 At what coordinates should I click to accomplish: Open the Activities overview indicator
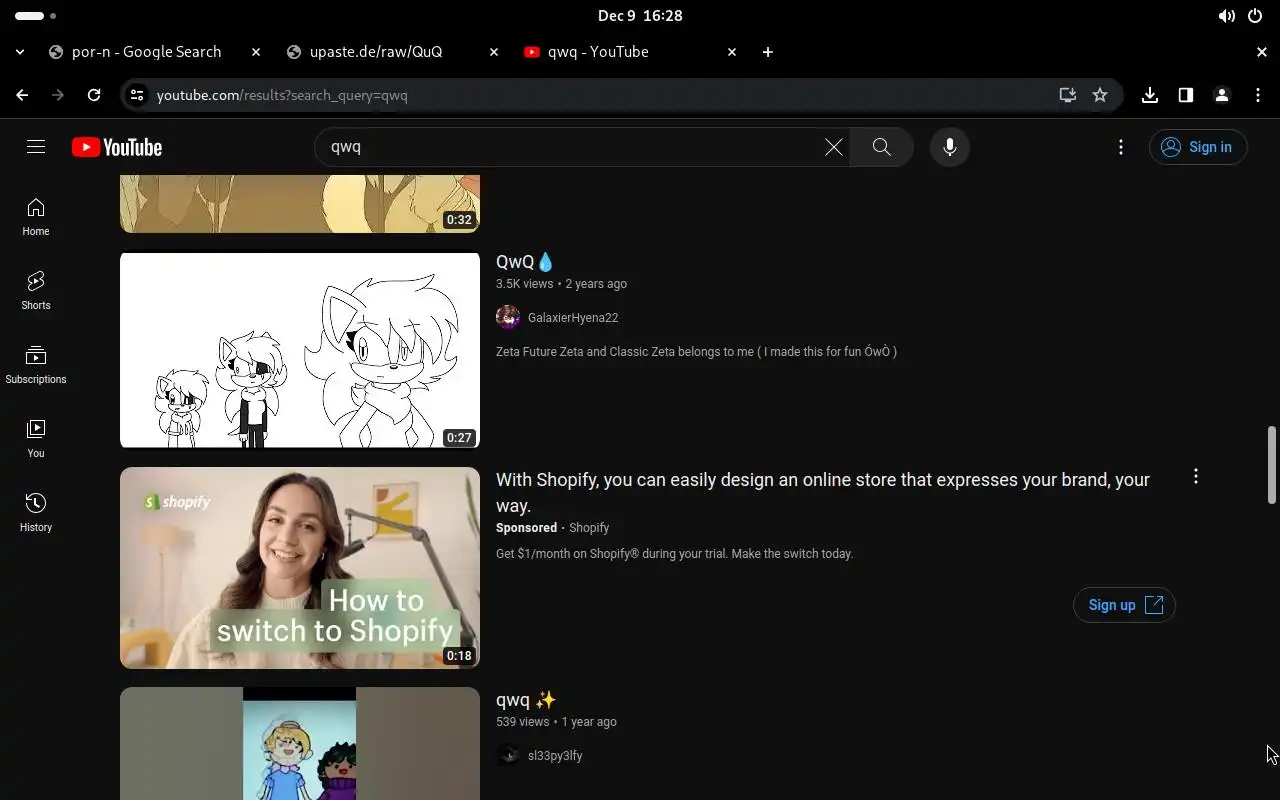click(x=35, y=16)
